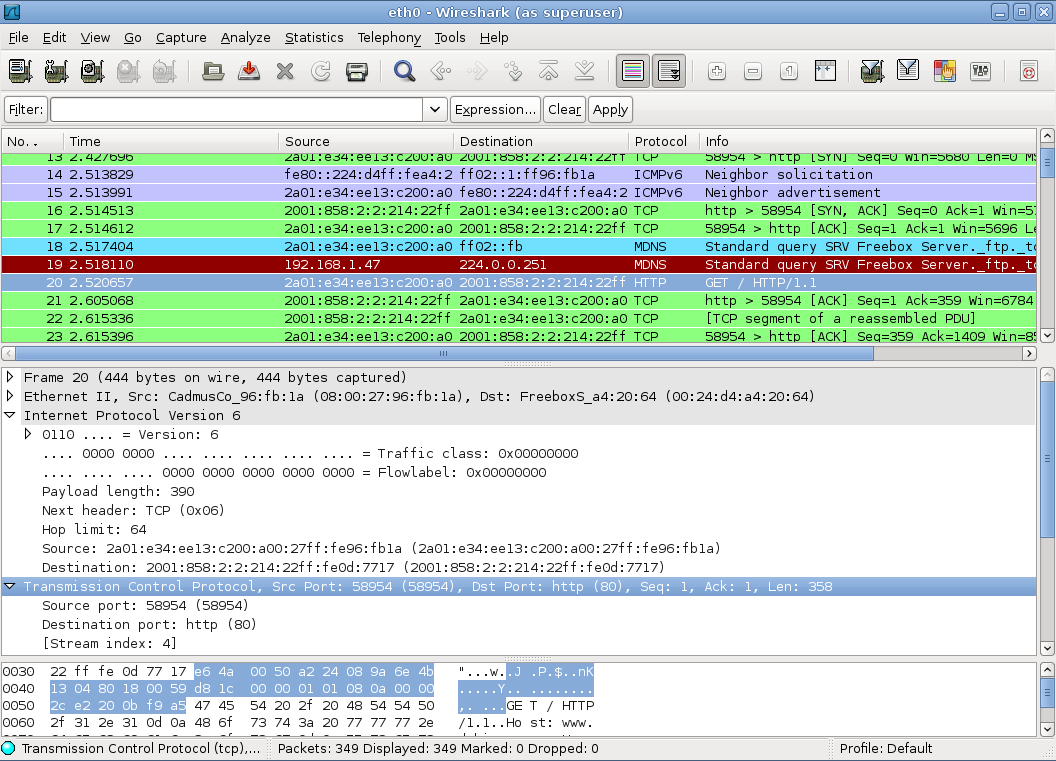Click the Expression... button
The image size is (1056, 761).
pyautogui.click(x=496, y=109)
